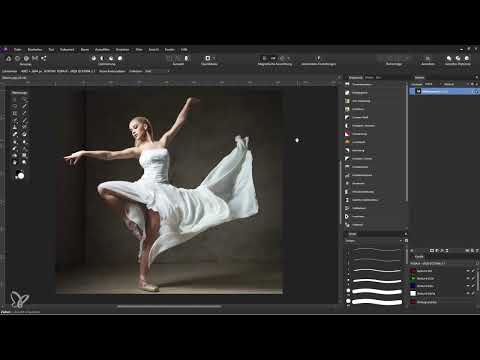Open the Ansicht menu
Viewport: 480px width, 360px height.
point(154,49)
